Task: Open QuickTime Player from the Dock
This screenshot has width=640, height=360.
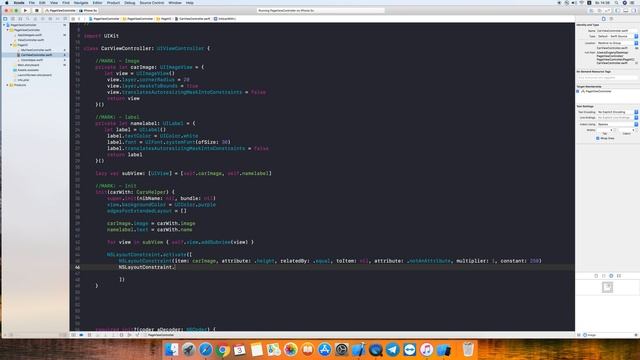Action: pyautogui.click(x=376, y=349)
